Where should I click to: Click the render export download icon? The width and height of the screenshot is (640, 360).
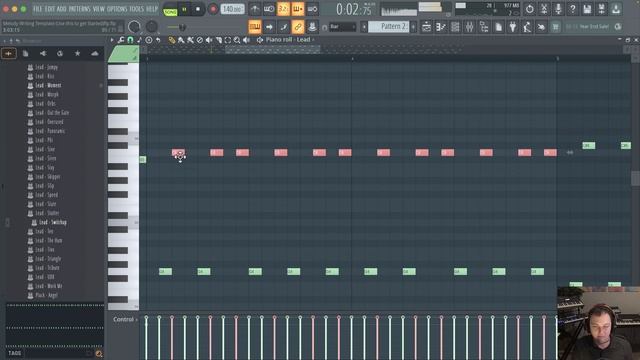(616, 9)
